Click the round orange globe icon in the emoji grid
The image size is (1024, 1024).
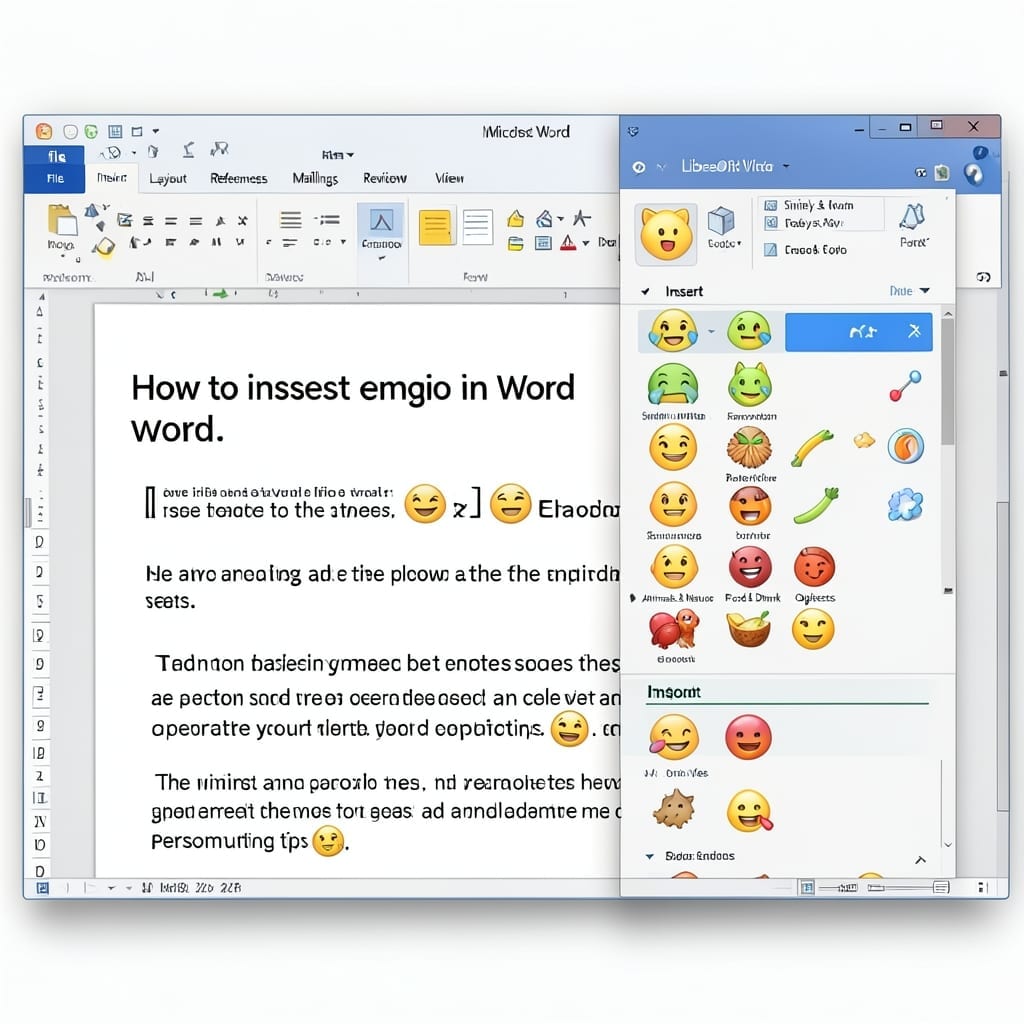pyautogui.click(x=906, y=446)
